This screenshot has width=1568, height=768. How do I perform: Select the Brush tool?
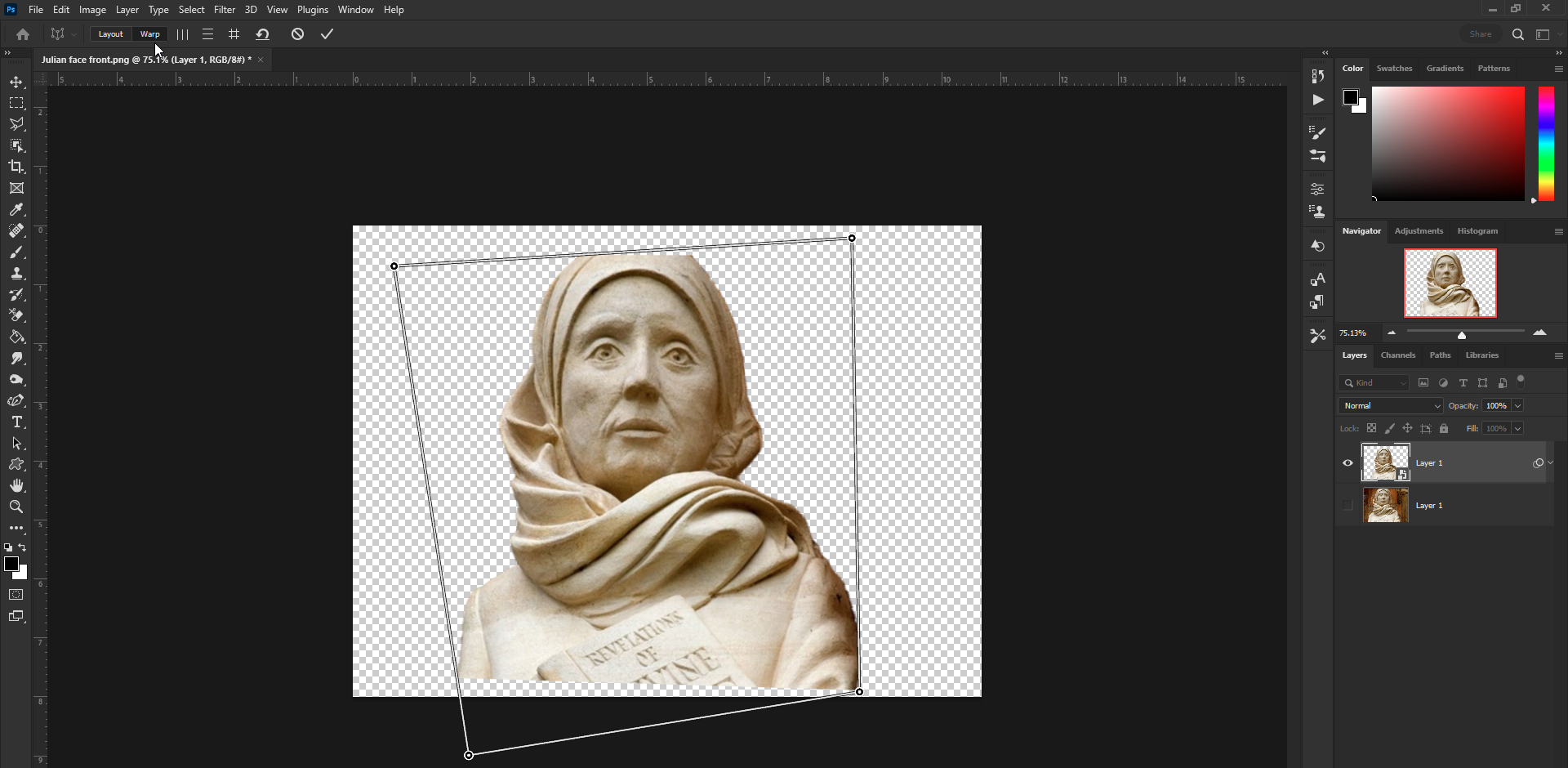[x=16, y=252]
